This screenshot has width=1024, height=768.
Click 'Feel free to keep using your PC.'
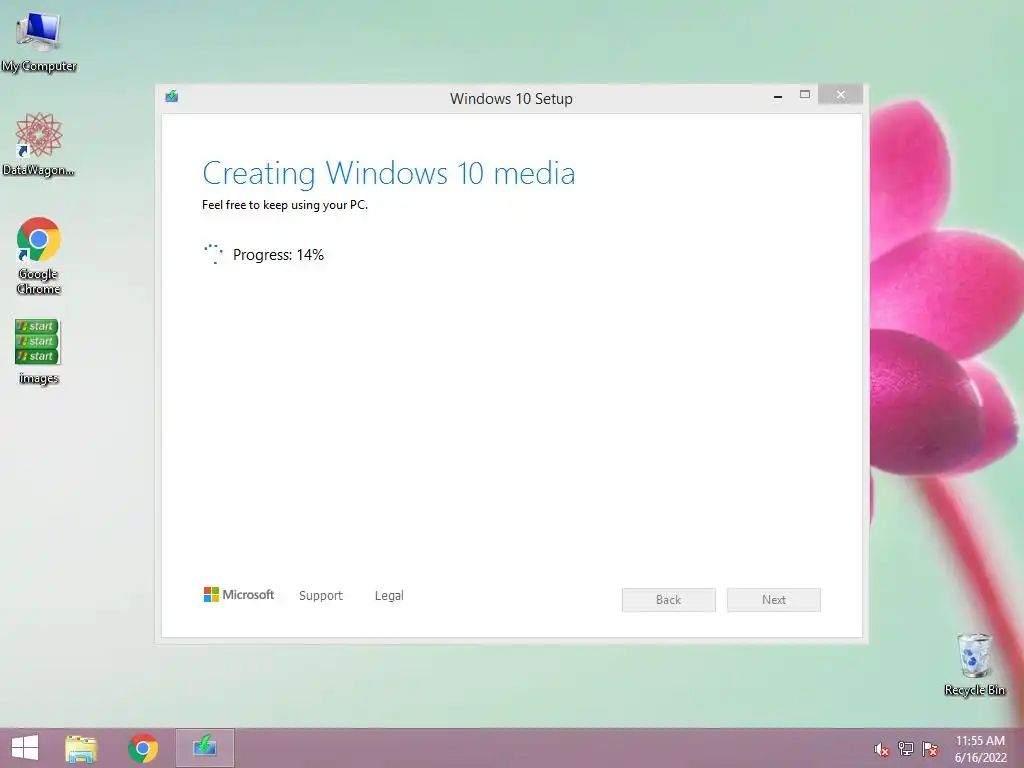pos(285,205)
